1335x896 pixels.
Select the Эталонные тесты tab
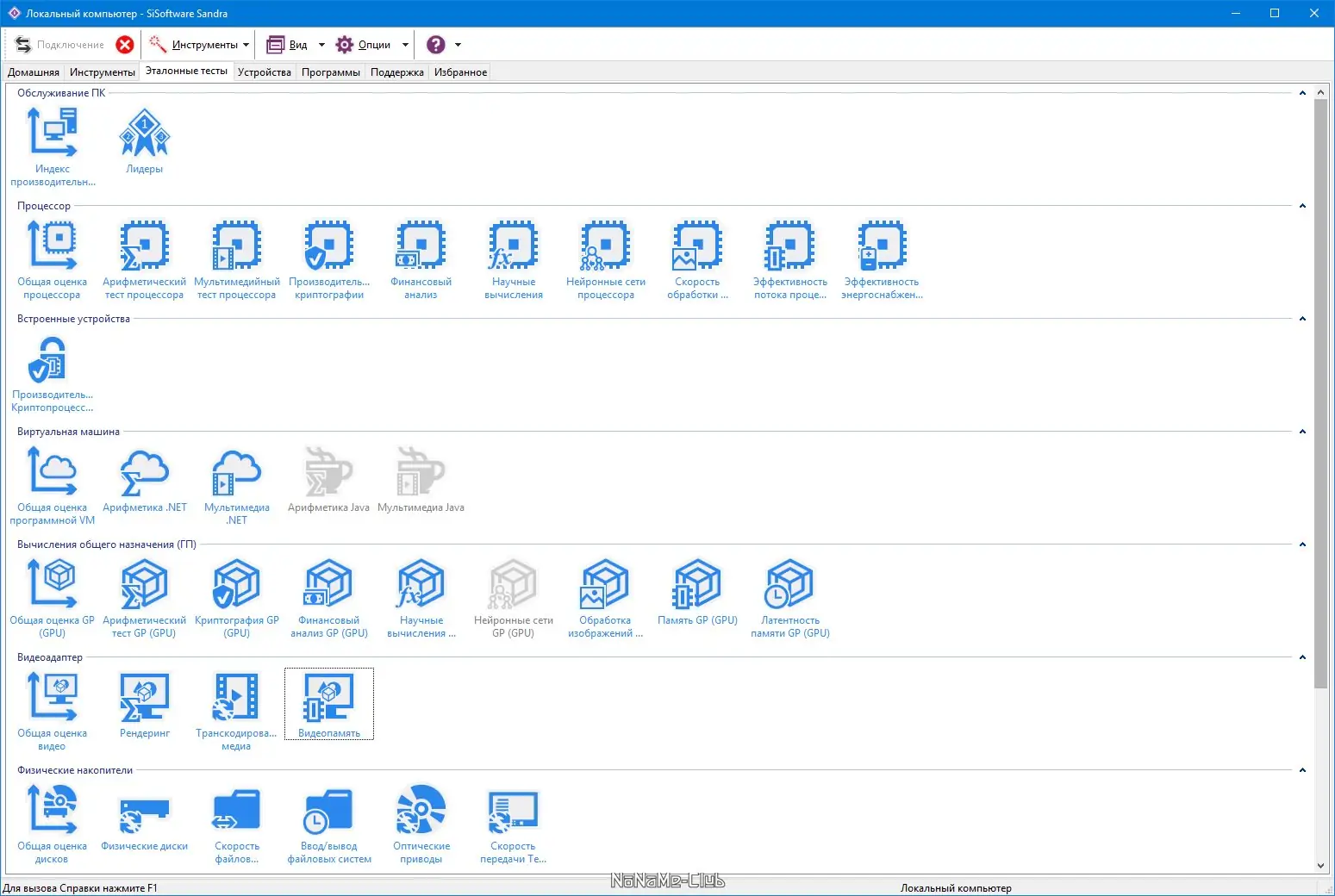tap(186, 71)
